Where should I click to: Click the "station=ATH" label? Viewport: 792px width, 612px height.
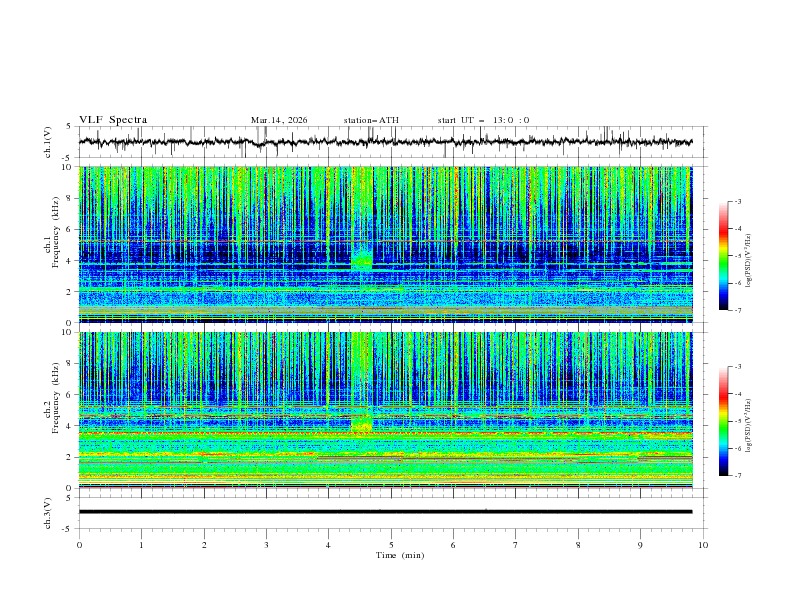(x=371, y=120)
